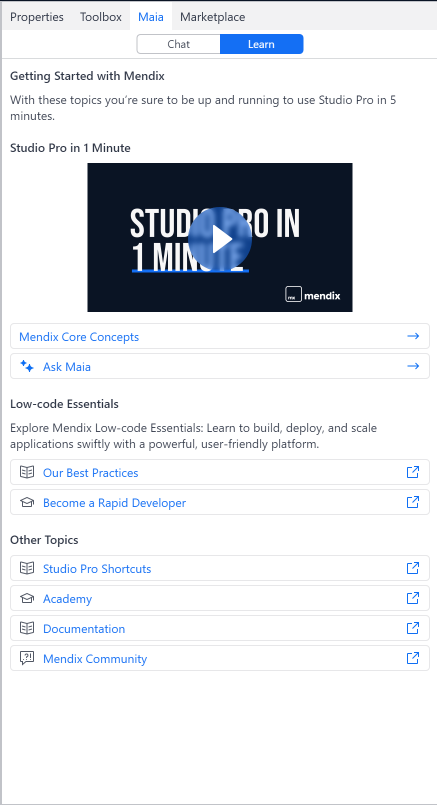This screenshot has height=806, width=438.
Task: Click the arrow icon on Ask Maia row
Action: [x=413, y=366]
